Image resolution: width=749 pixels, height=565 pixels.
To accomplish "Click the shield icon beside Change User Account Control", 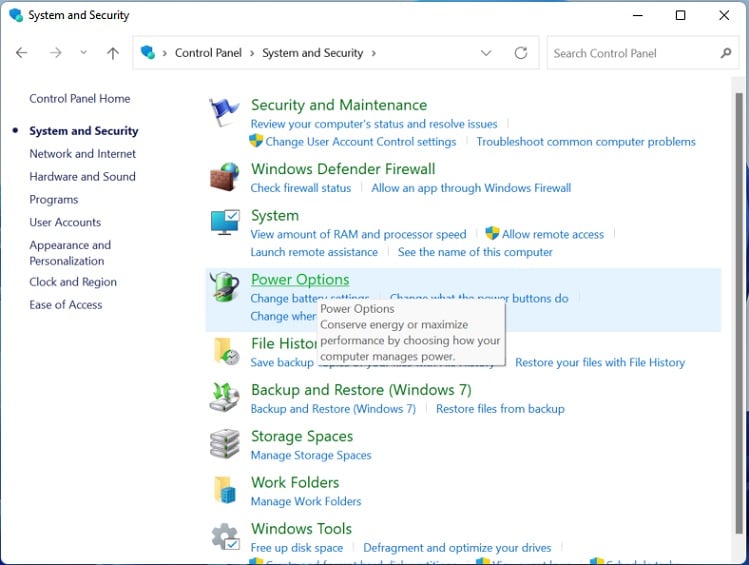I will [256, 141].
